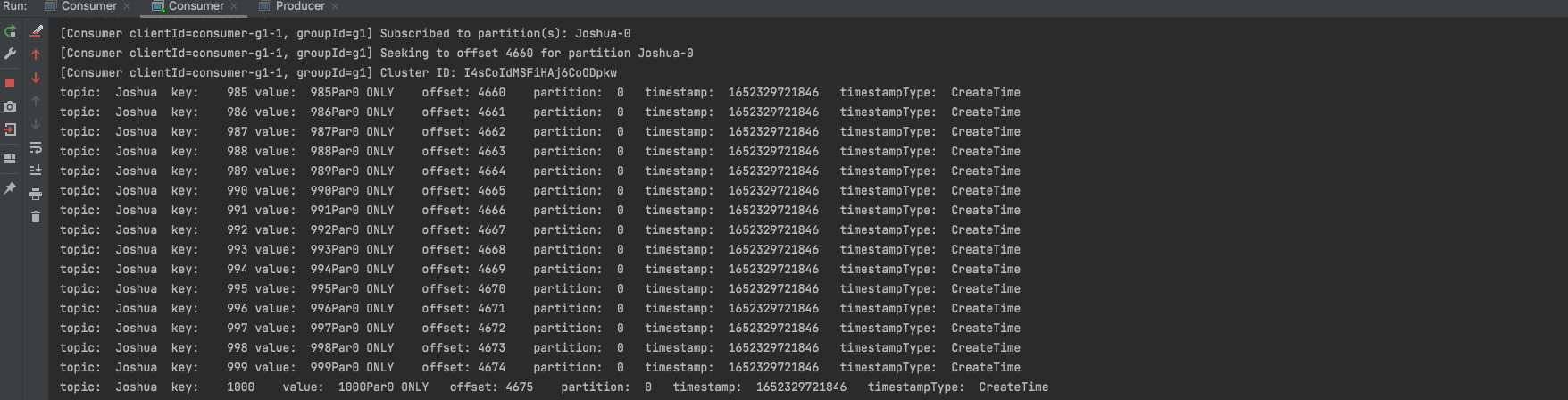
Task: Print the console output
Action: [x=36, y=194]
